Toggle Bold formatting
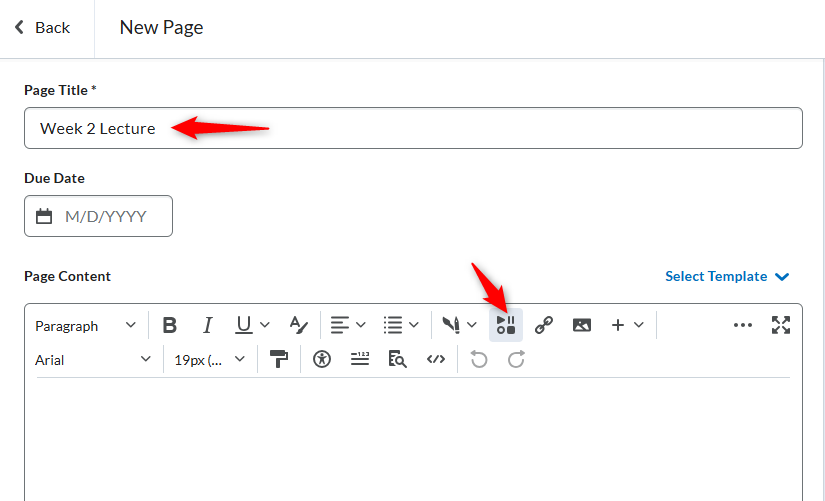825x501 pixels. tap(169, 325)
